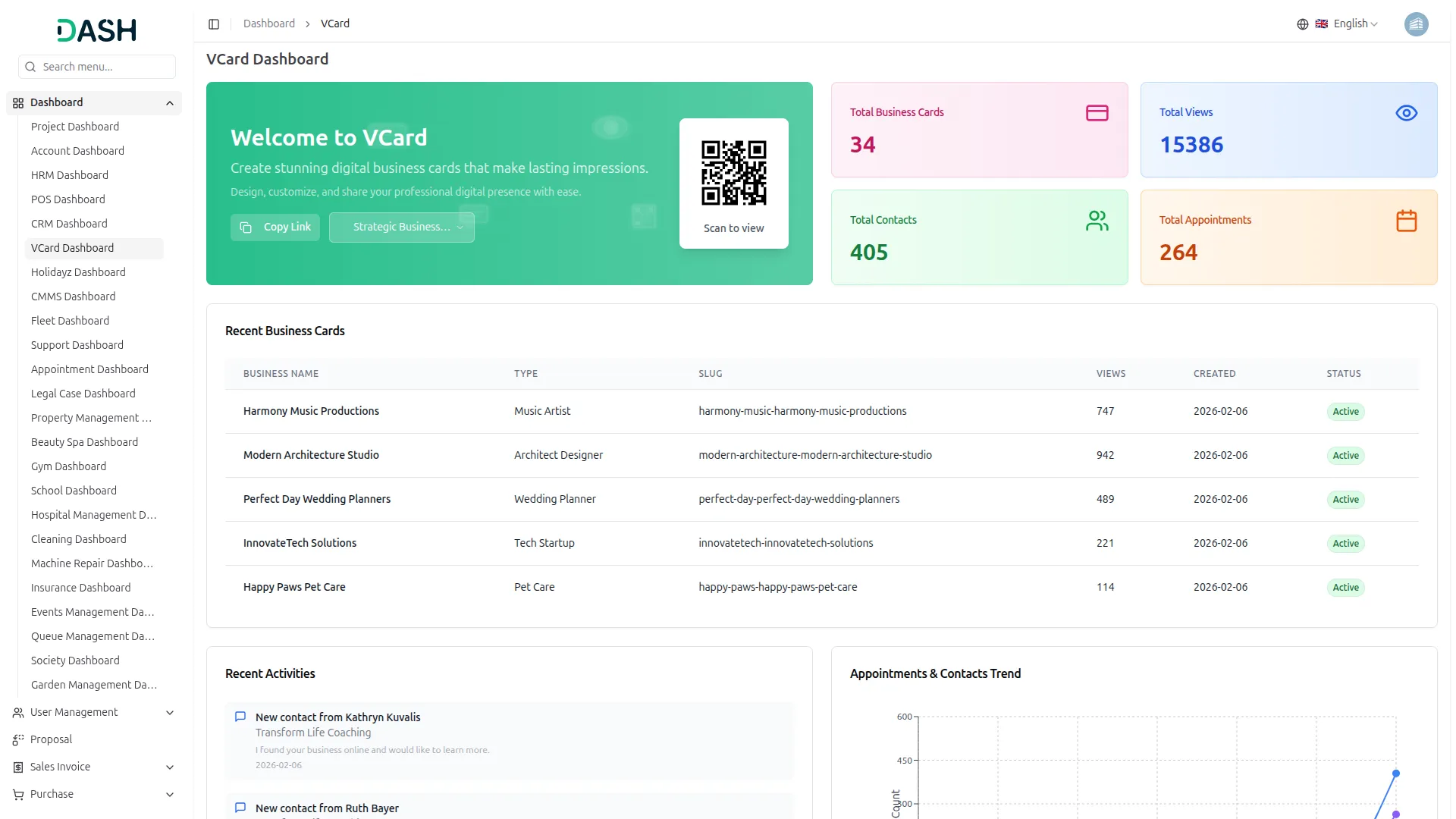Click the blue data point on trend chart

[1395, 773]
